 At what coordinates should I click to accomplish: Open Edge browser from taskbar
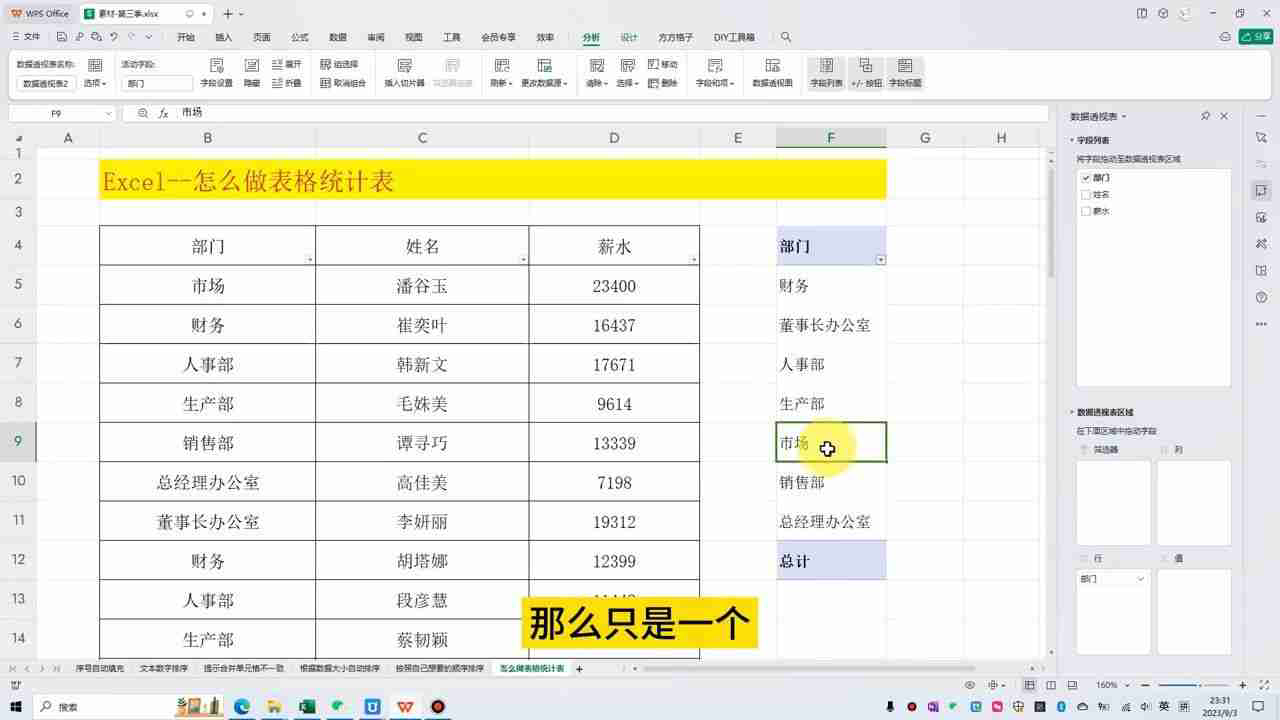click(x=242, y=706)
